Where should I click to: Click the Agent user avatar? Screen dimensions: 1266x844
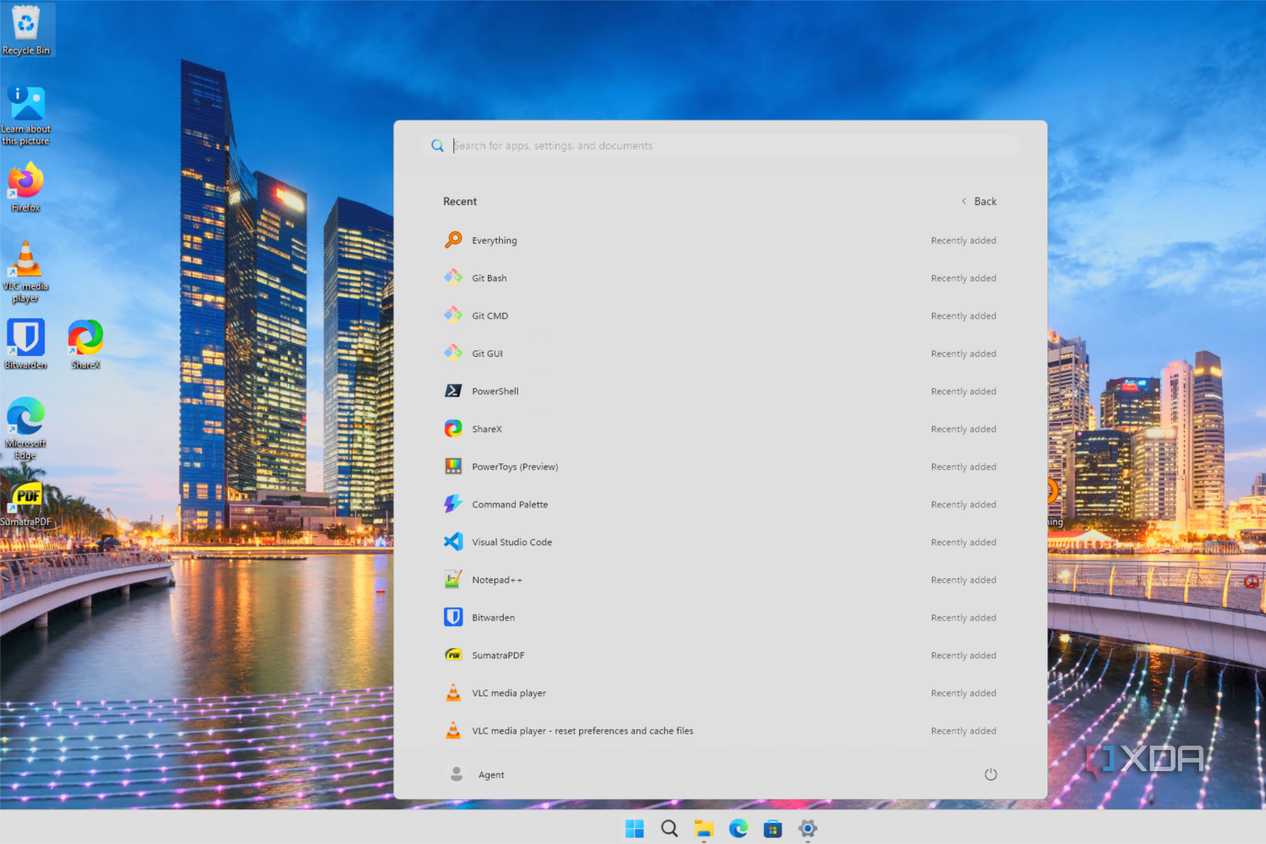456,774
